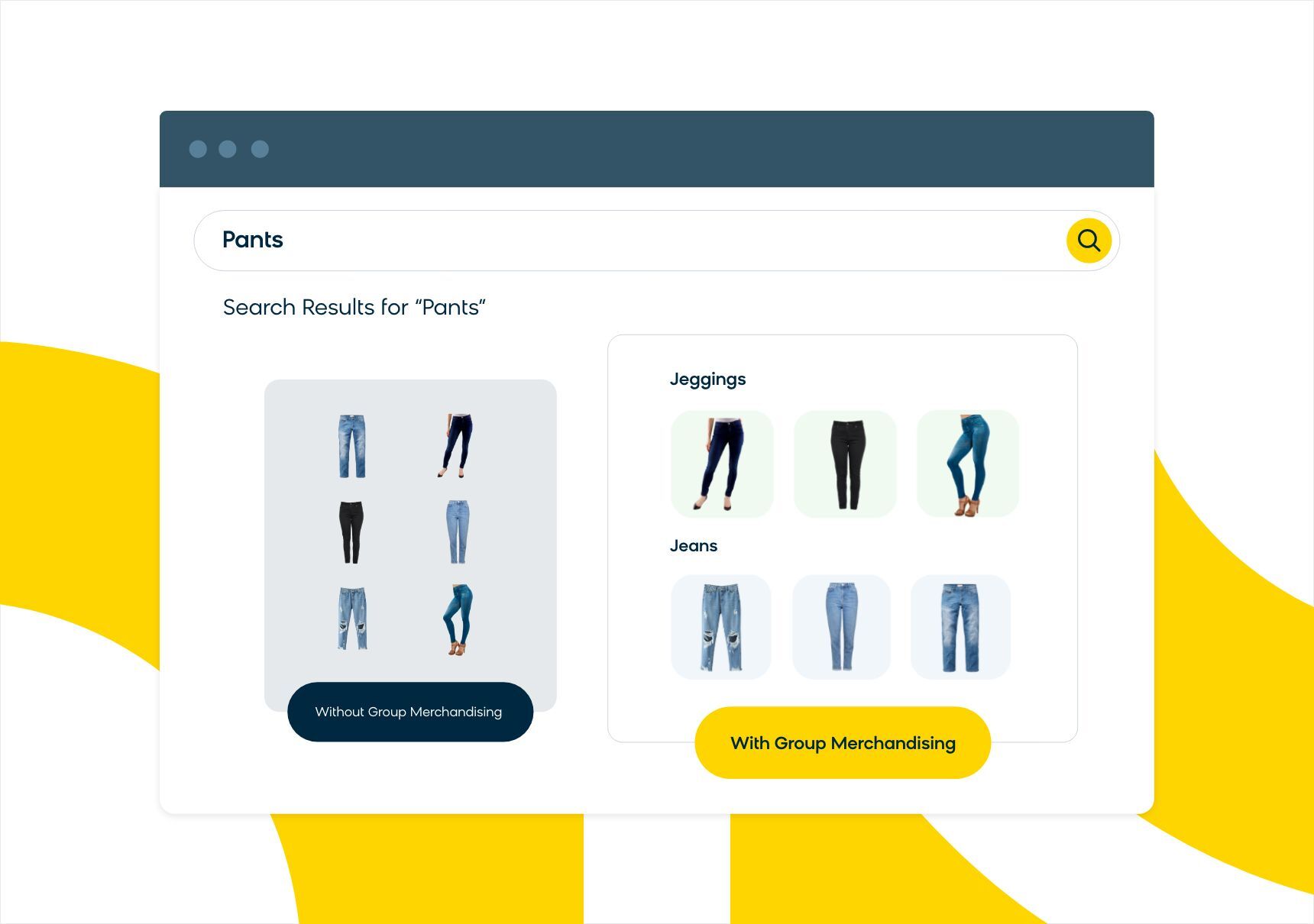Viewport: 1314px width, 924px height.
Task: Select the light blue mom jeans thumbnail under Jeans
Action: [x=841, y=627]
